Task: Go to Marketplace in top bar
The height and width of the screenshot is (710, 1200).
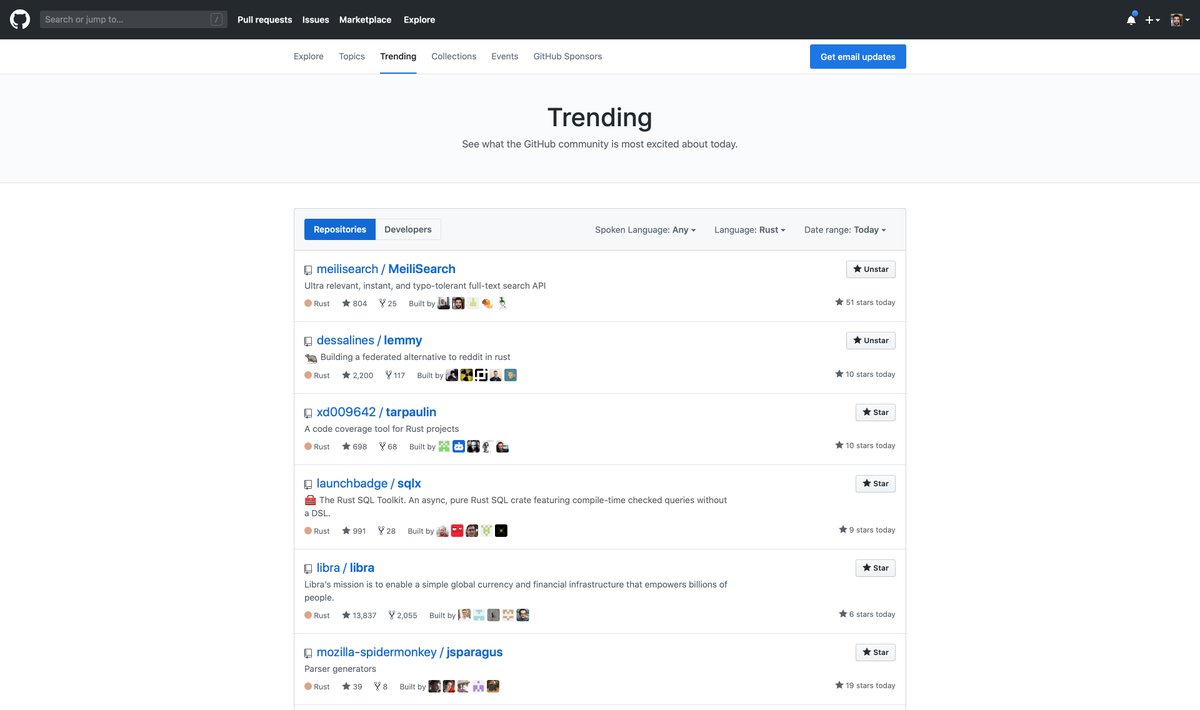Action: click(365, 19)
